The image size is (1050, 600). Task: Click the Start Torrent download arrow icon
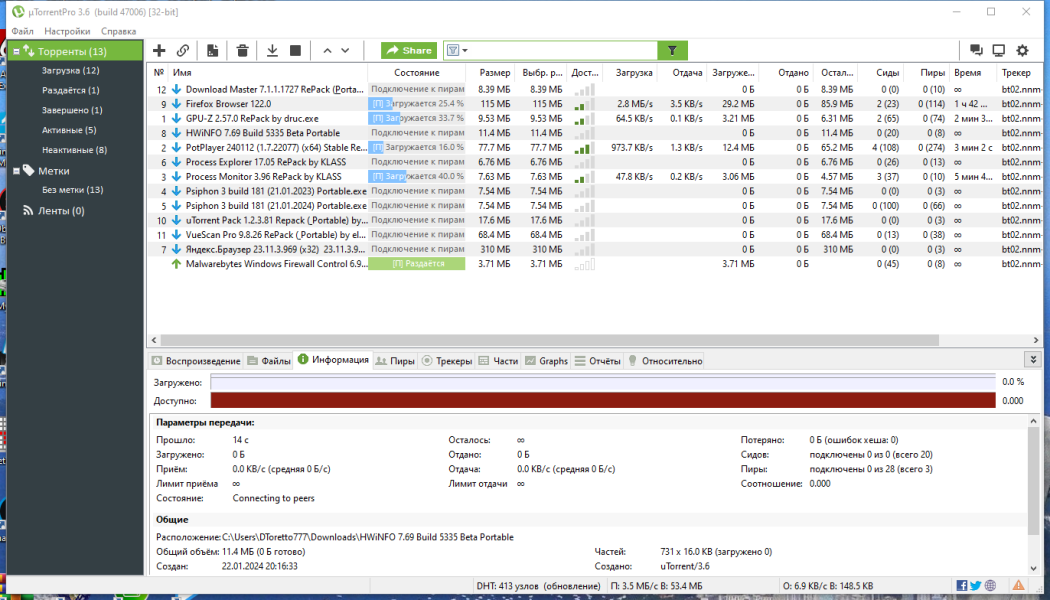[273, 50]
